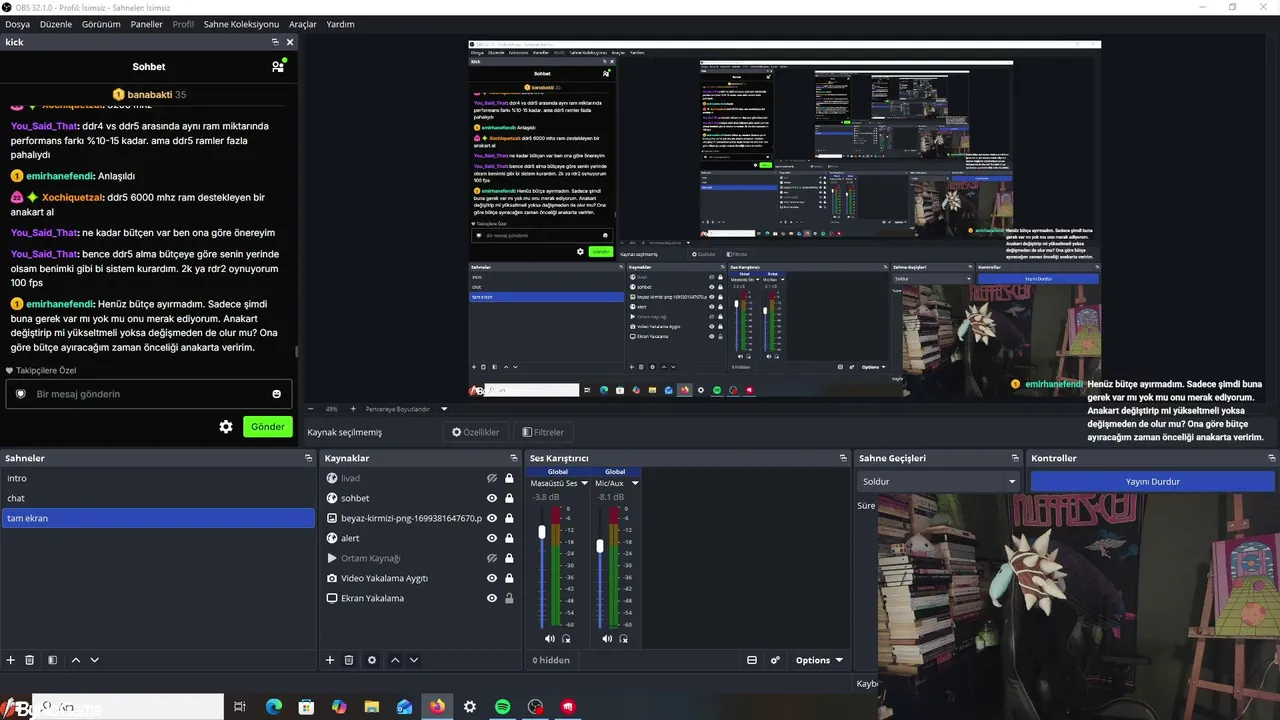
Task: Toggle monitoring headphone icon for Mic/Aux
Action: 624,638
